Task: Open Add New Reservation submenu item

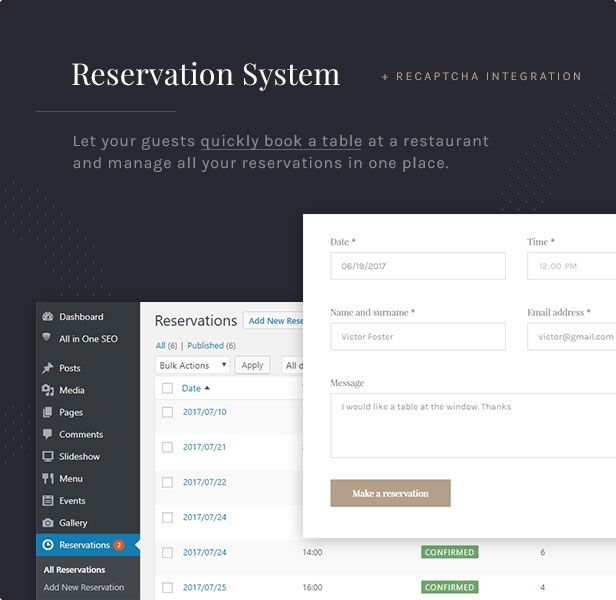Action: pyautogui.click(x=84, y=587)
